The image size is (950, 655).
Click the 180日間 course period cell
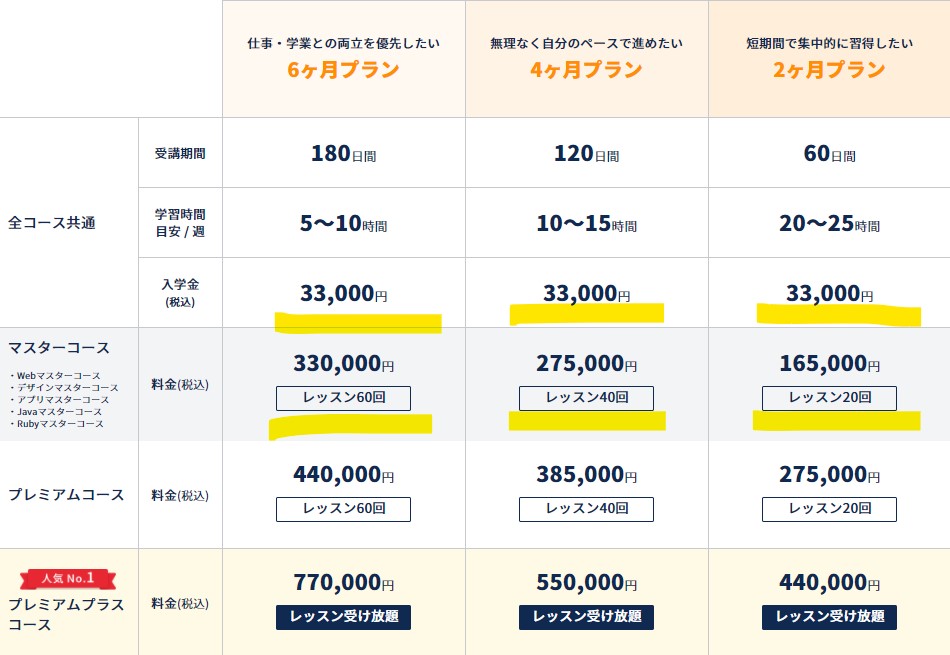tap(344, 153)
